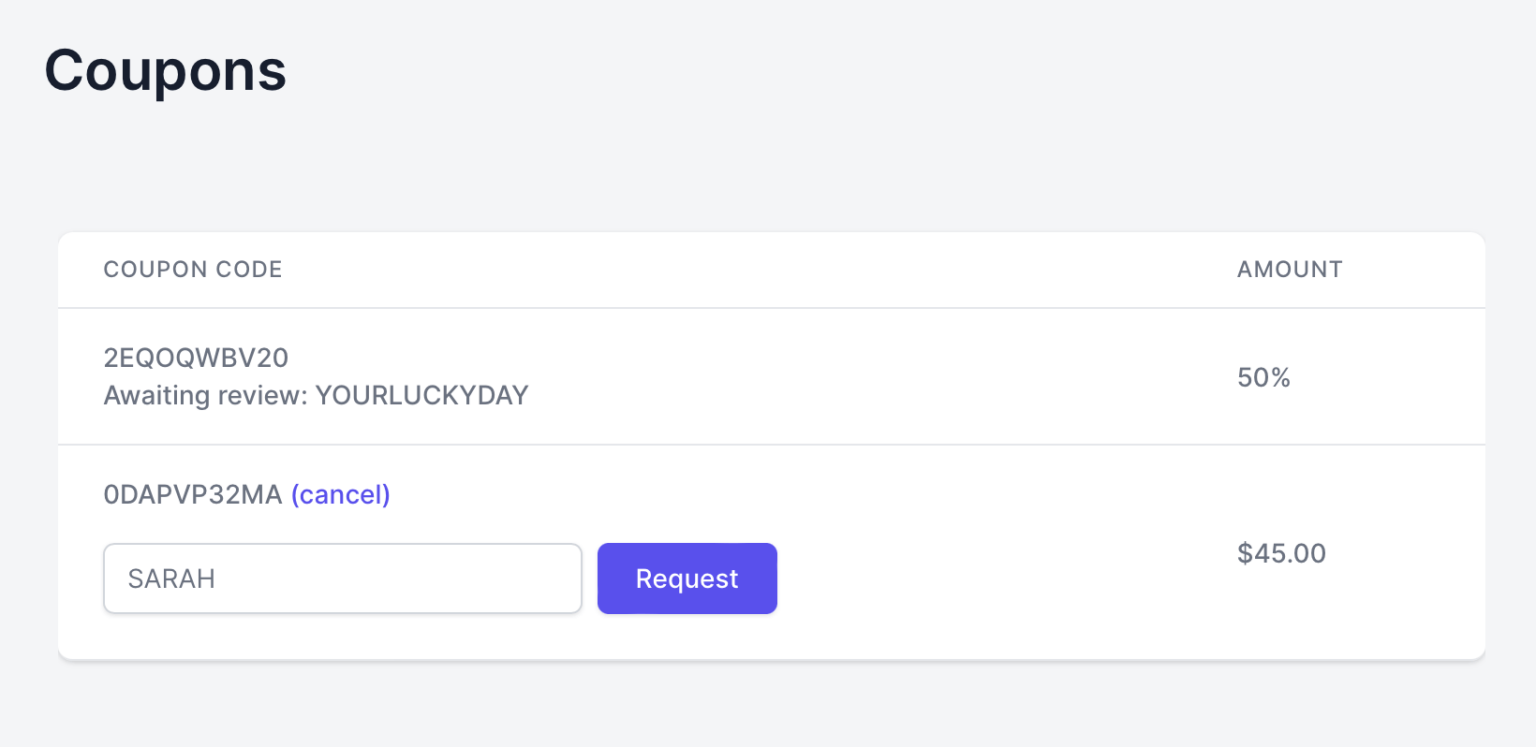Viewport: 1536px width, 747px height.
Task: Click the 50% discount amount
Action: pos(1264,377)
